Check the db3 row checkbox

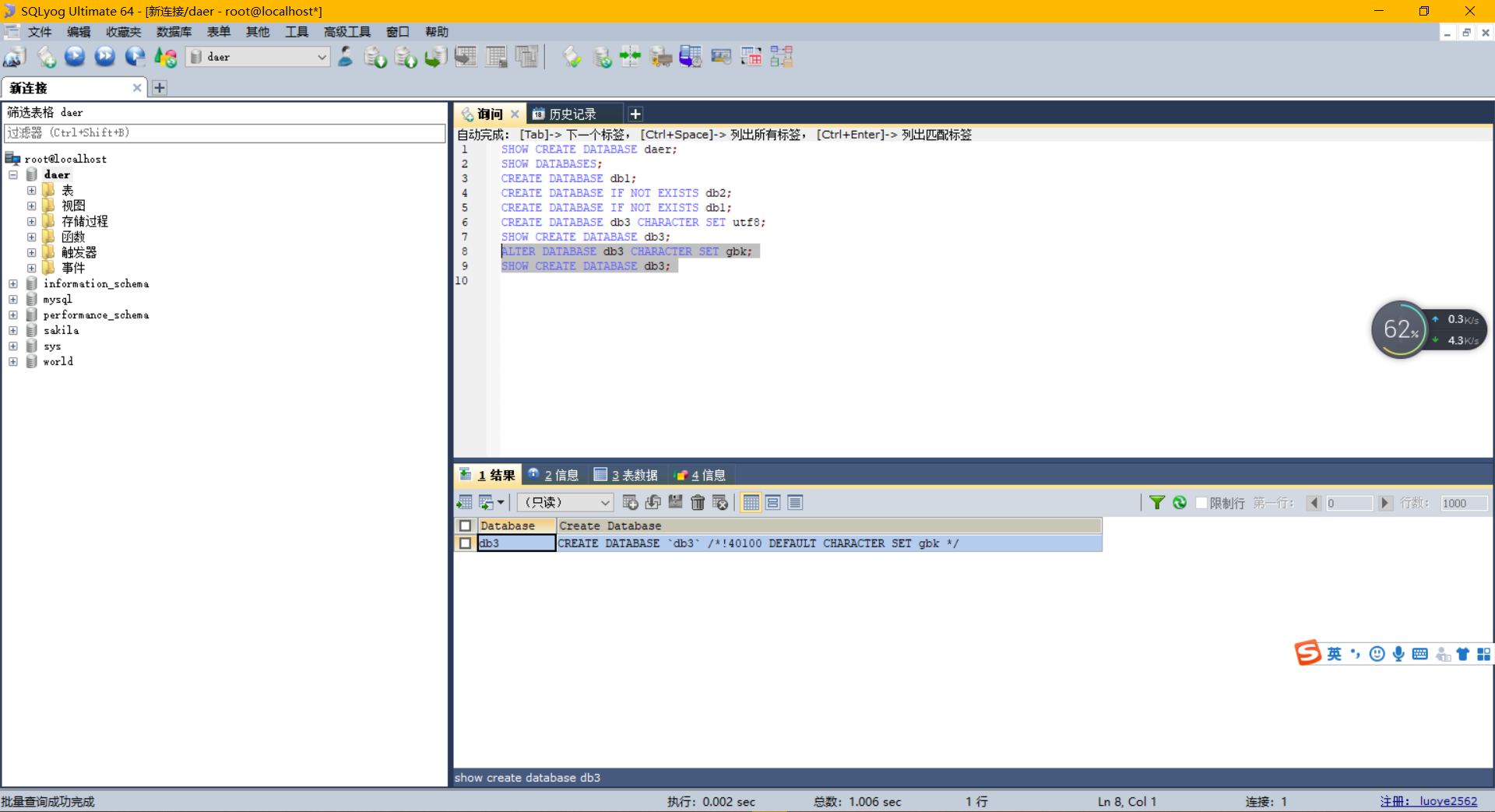point(466,543)
